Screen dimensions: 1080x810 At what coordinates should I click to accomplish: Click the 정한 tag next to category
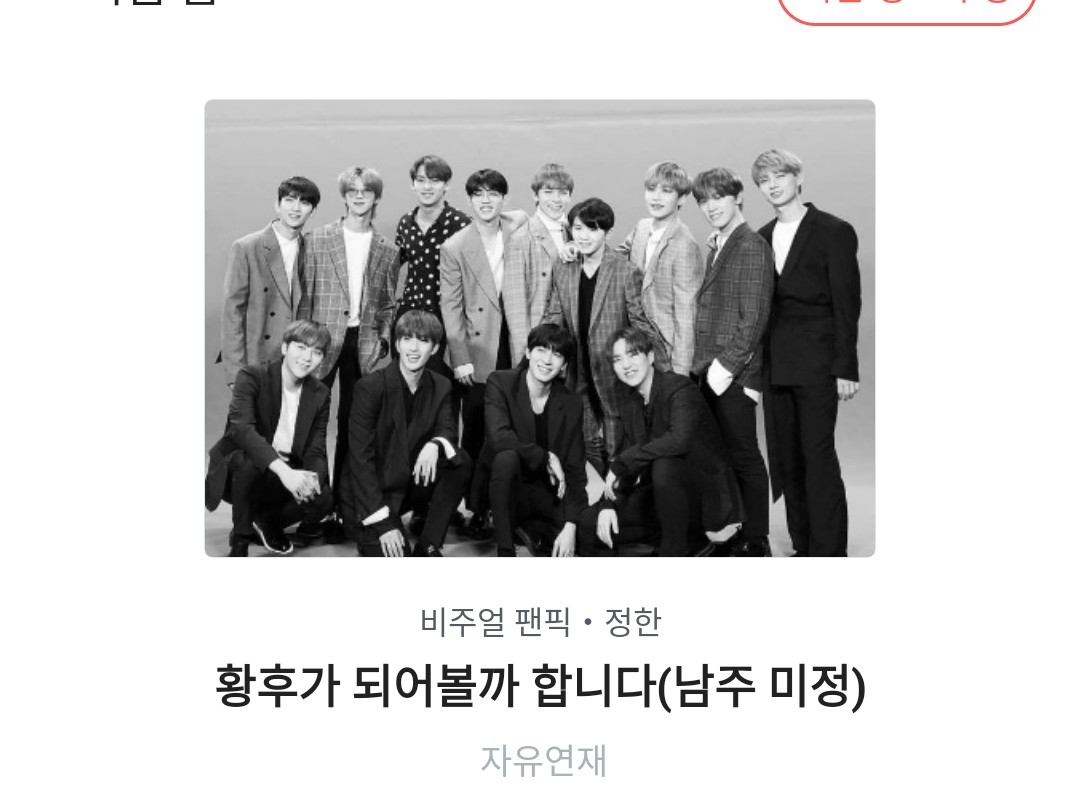tap(633, 622)
